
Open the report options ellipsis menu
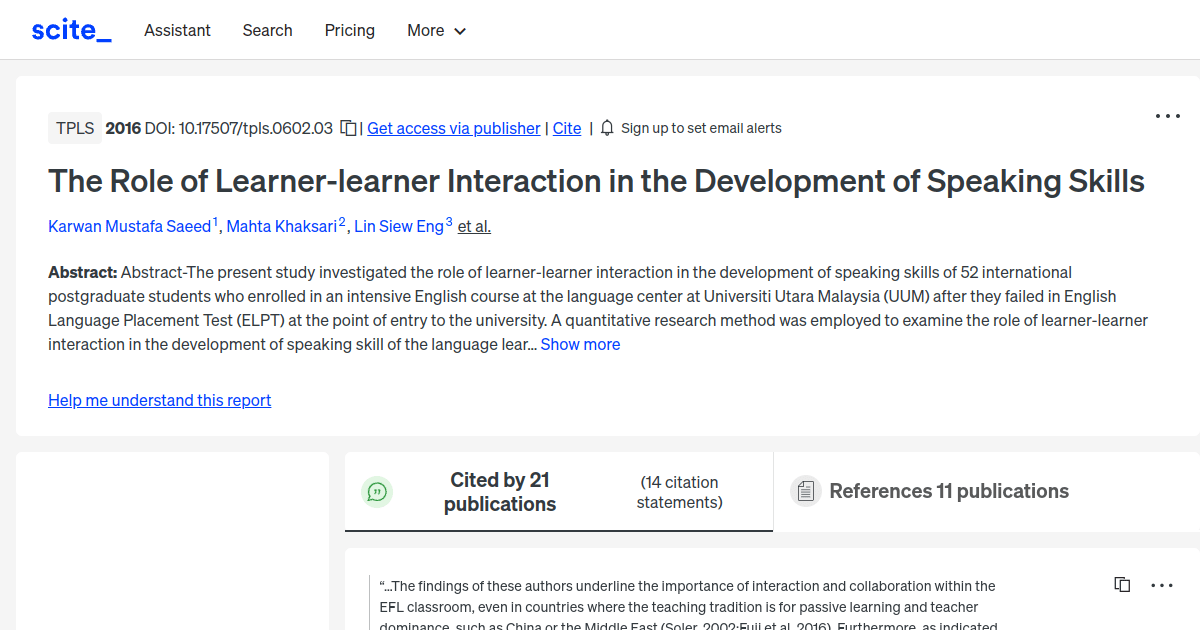tap(1167, 116)
